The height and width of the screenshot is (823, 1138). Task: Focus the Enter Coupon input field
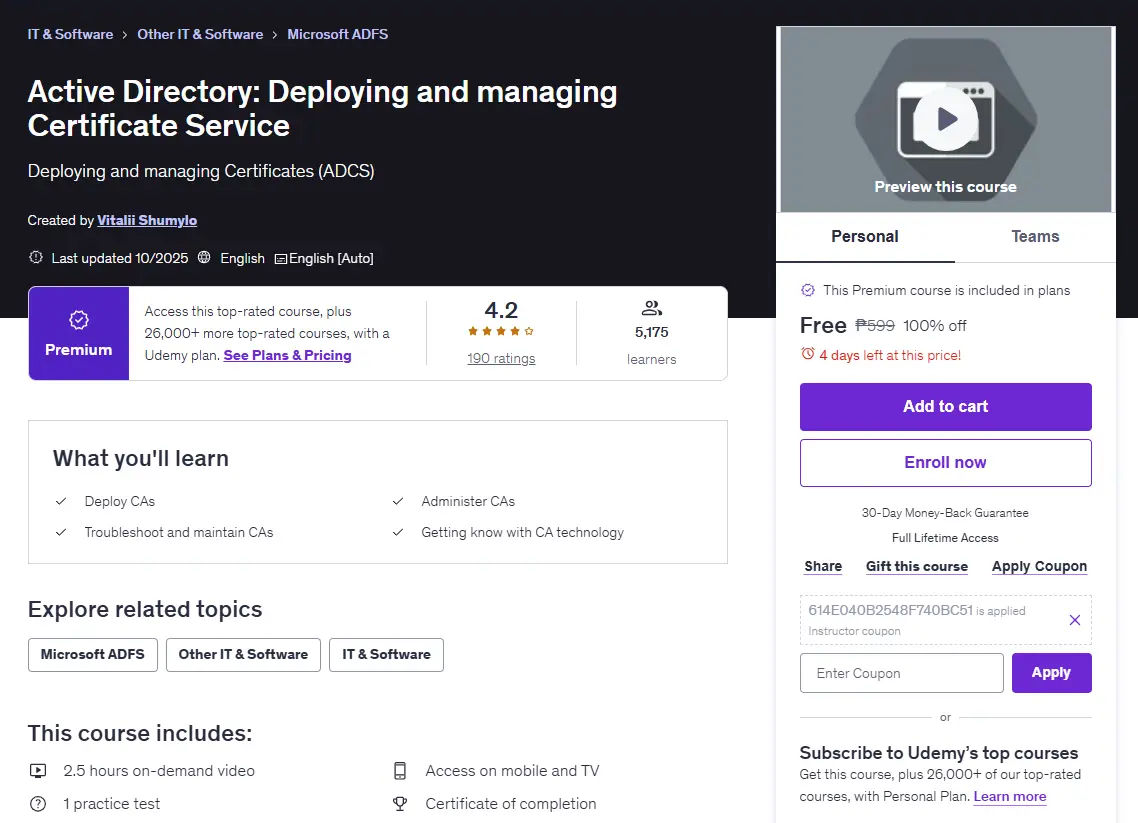coord(901,673)
